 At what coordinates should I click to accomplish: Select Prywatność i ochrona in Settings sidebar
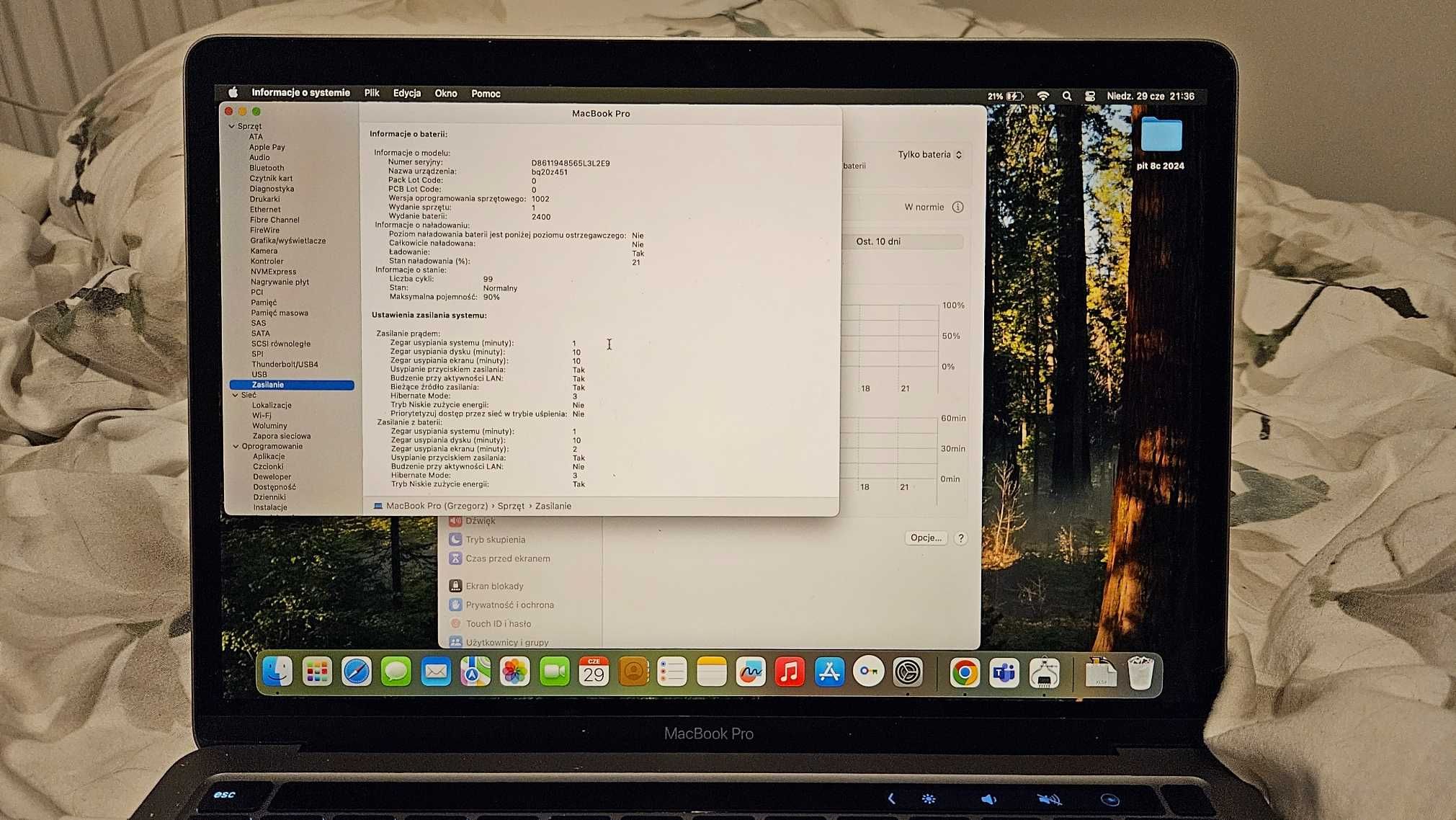click(509, 605)
